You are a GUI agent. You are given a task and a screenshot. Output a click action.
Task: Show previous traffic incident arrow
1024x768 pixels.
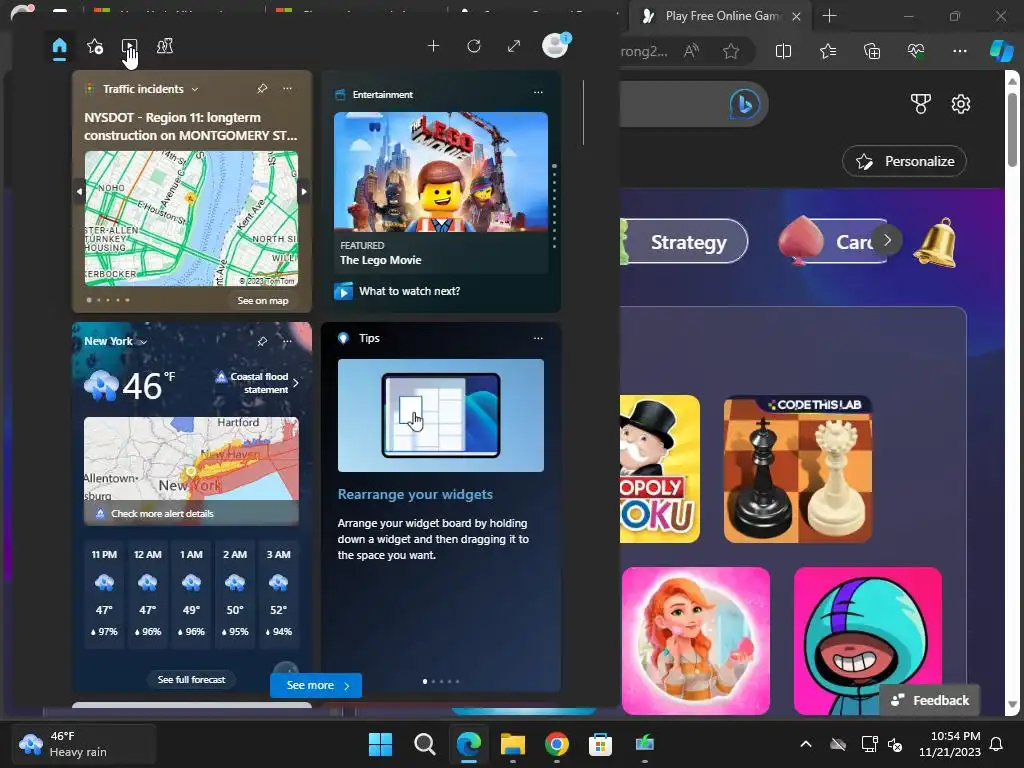(x=79, y=191)
